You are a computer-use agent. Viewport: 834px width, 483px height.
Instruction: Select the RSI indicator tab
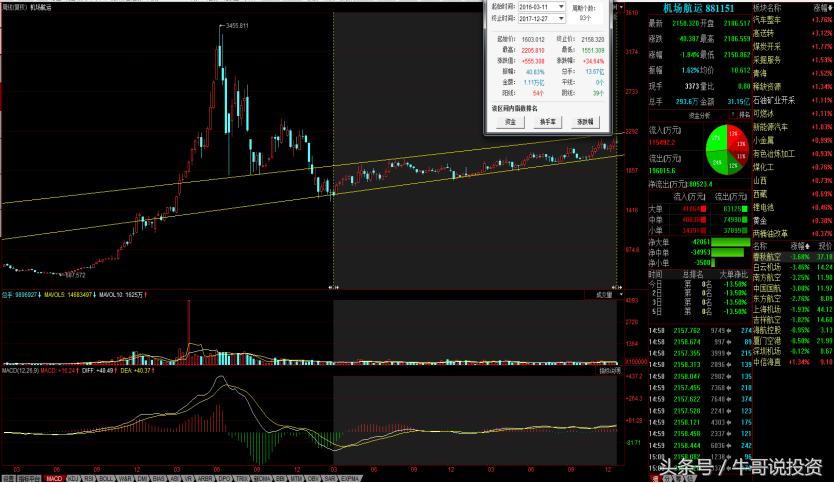[88, 478]
